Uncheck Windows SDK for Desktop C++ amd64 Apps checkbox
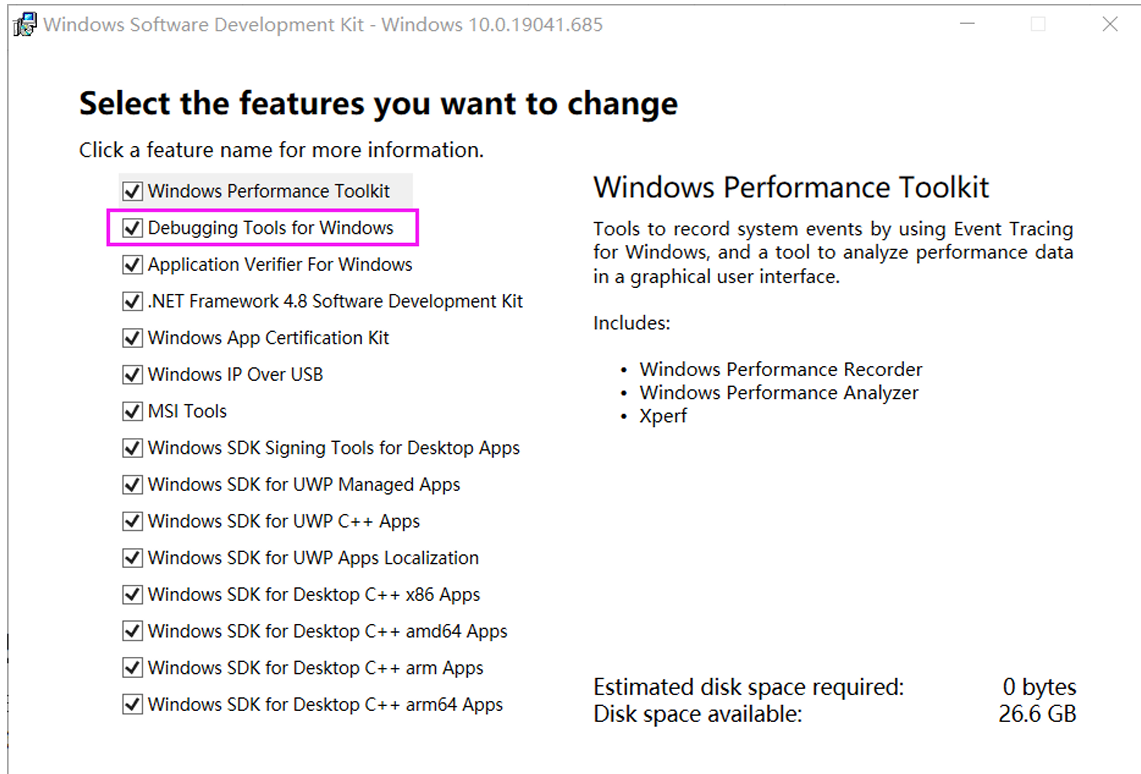1141x774 pixels. click(x=132, y=631)
